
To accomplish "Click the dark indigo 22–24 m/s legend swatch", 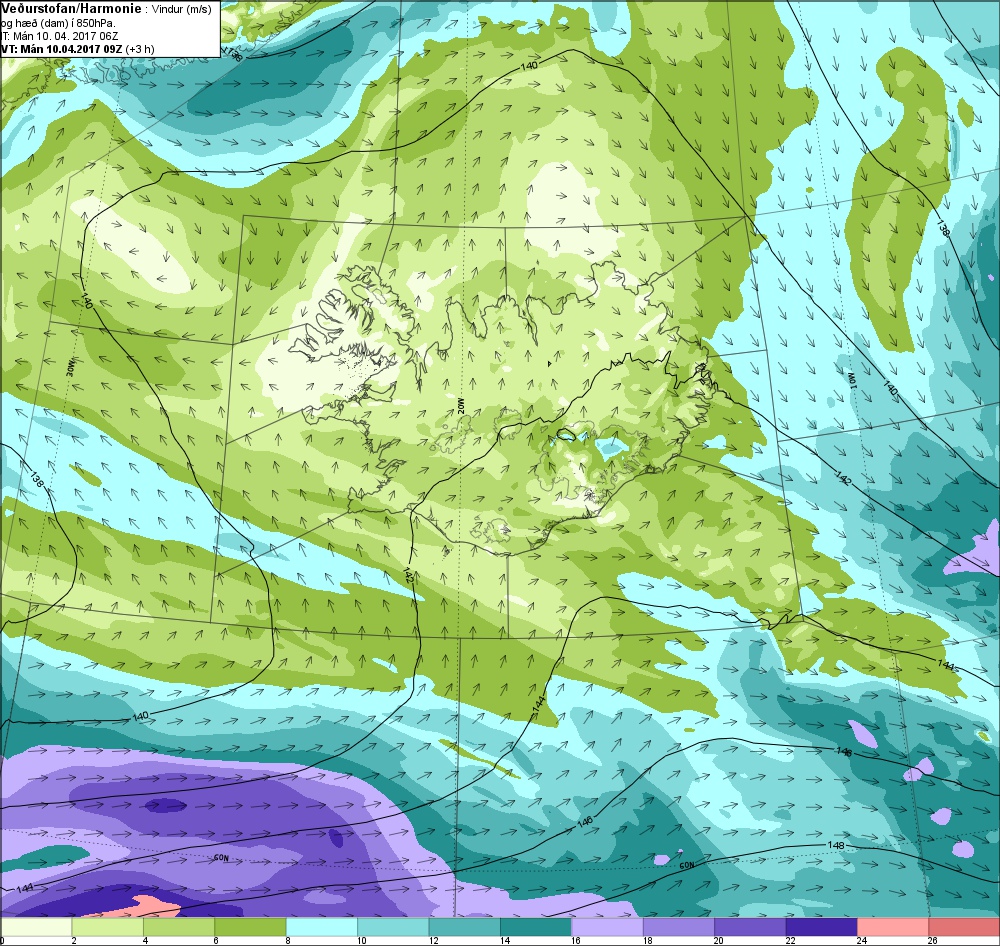I will pyautogui.click(x=821, y=926).
